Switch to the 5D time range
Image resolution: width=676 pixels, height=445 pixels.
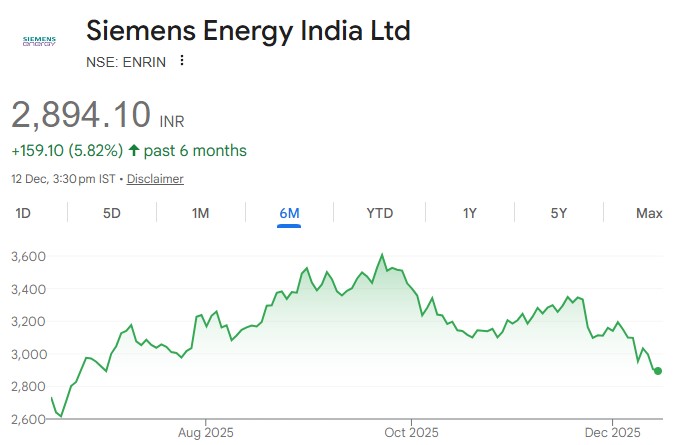[x=112, y=213]
